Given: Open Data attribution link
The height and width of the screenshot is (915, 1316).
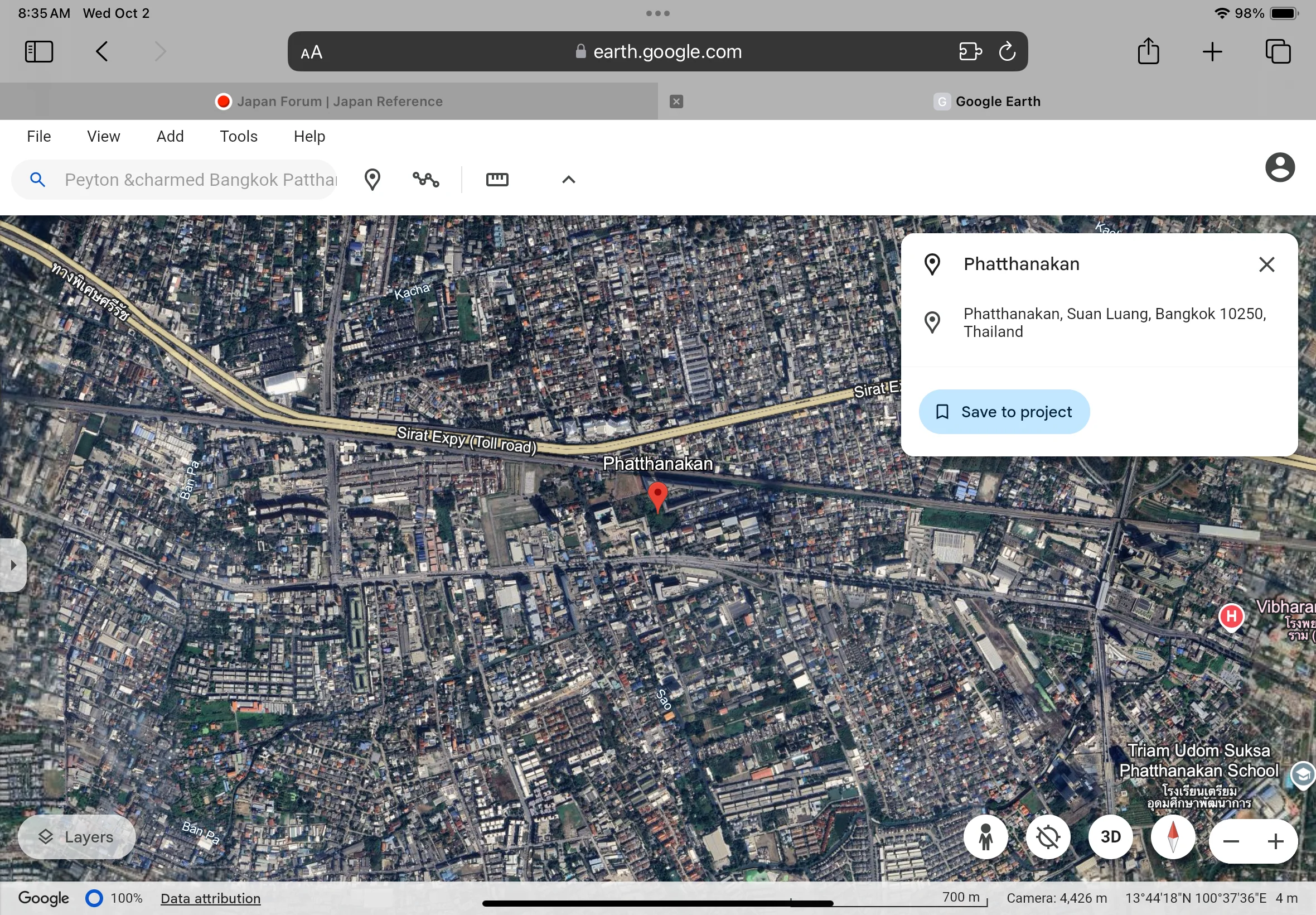Looking at the screenshot, I should pos(210,898).
